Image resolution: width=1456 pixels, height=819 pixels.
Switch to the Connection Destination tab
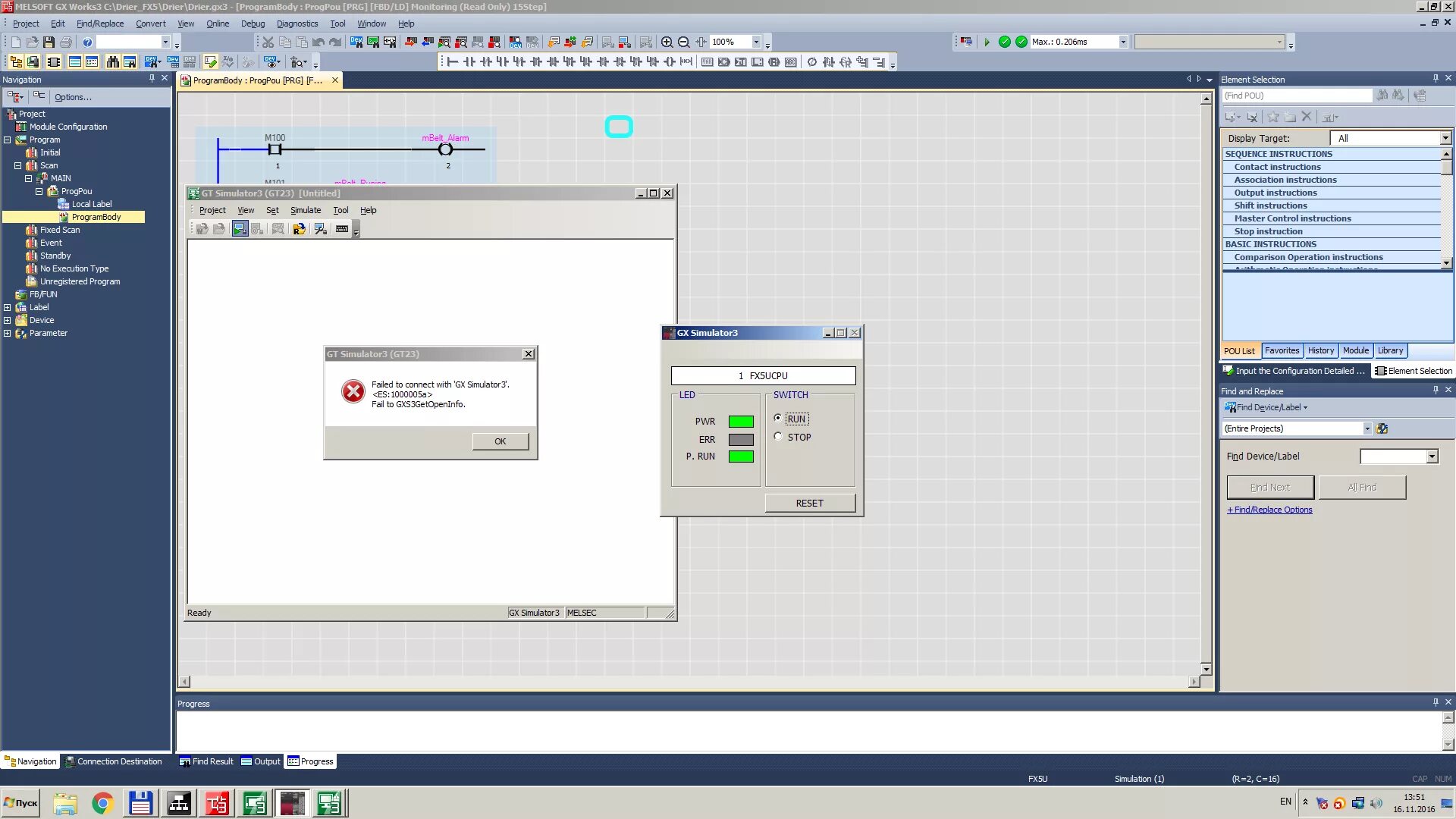(x=113, y=761)
